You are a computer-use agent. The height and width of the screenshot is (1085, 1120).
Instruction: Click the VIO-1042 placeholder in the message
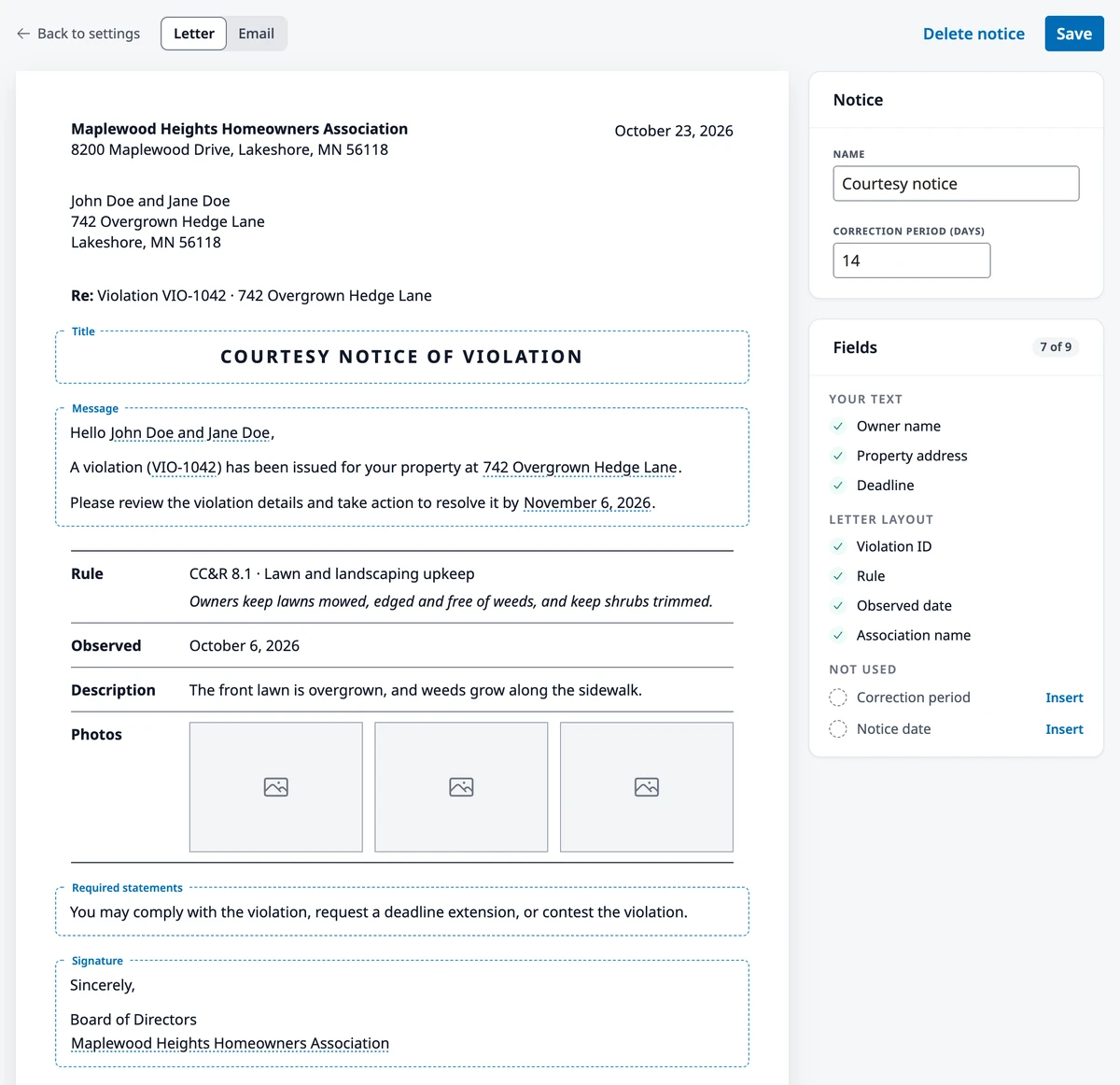coord(184,468)
